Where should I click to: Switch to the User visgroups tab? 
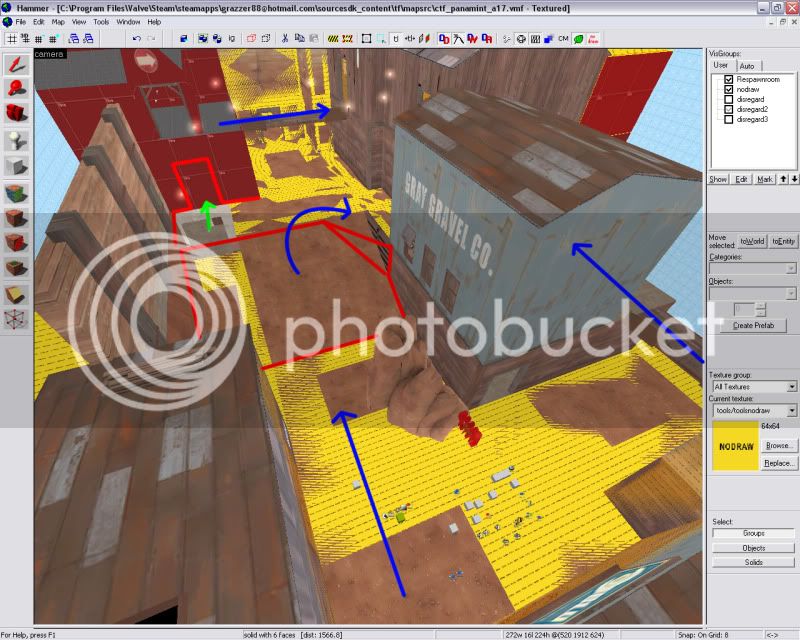(721, 65)
